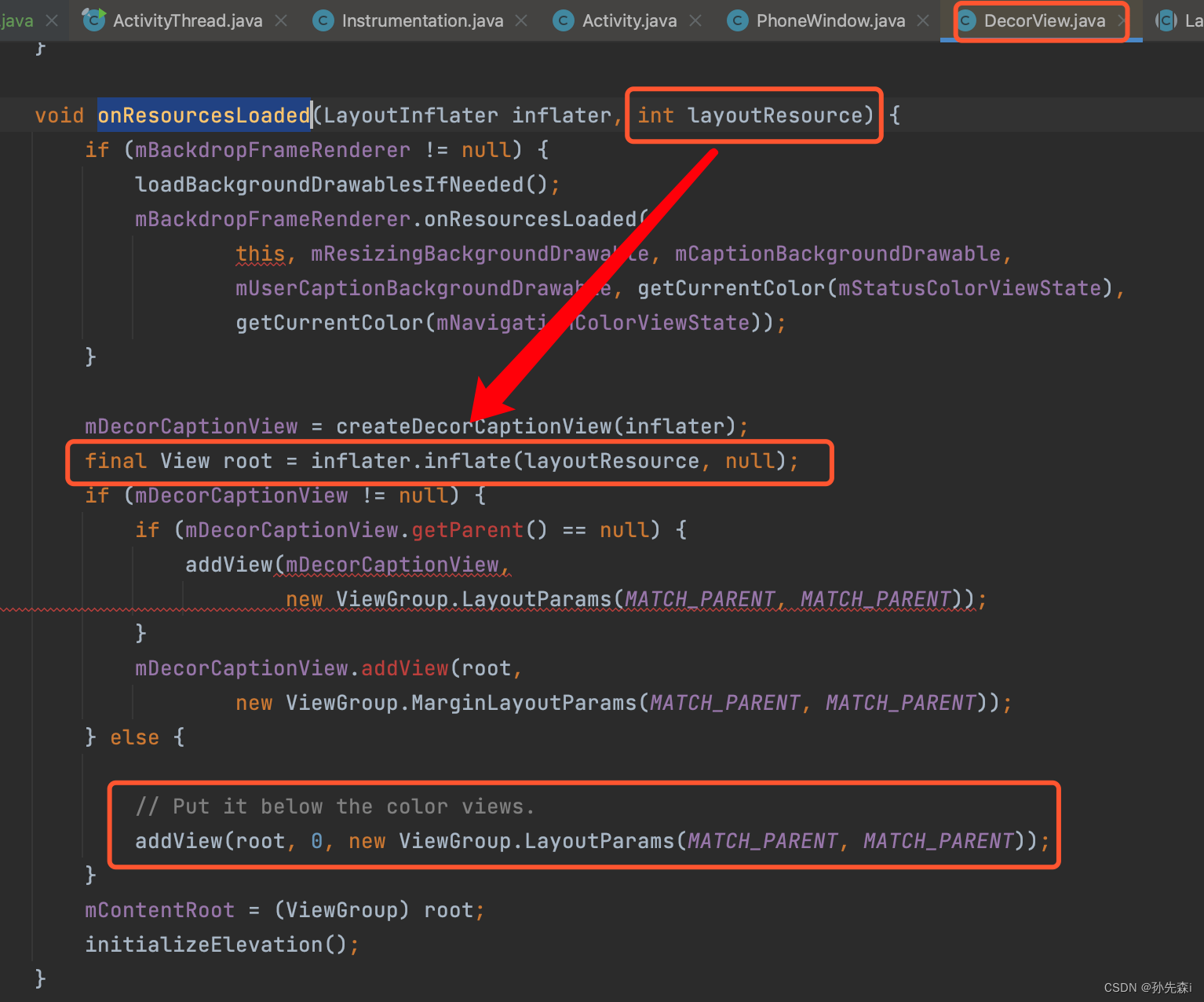Click the 'else' keyword
The height and width of the screenshot is (1002, 1204).
(134, 737)
